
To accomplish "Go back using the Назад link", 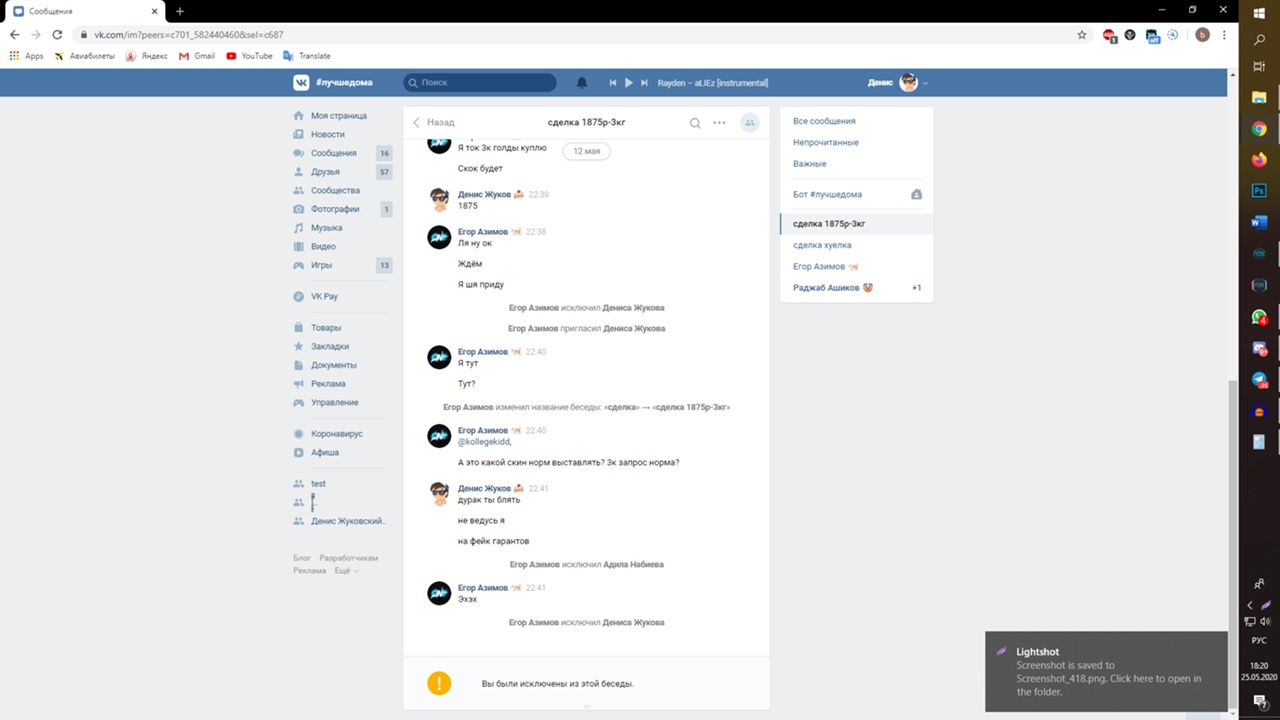I will click(434, 123).
